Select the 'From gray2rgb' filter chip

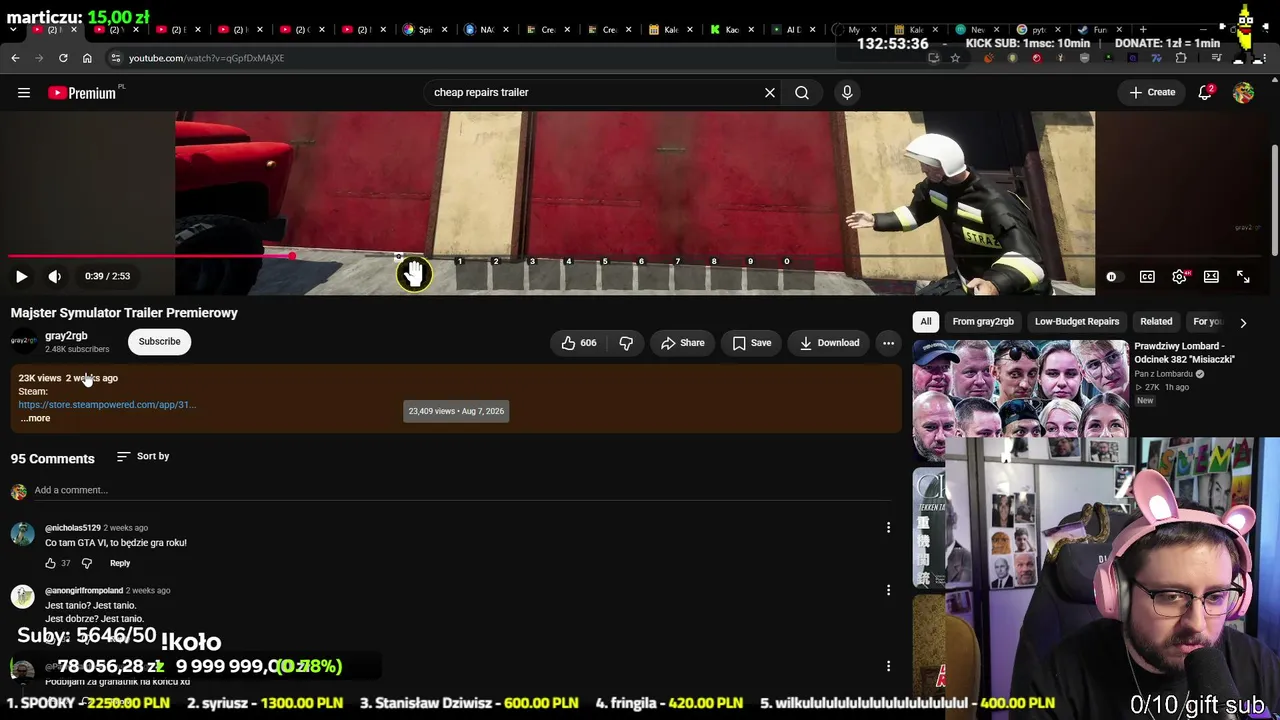tap(983, 322)
